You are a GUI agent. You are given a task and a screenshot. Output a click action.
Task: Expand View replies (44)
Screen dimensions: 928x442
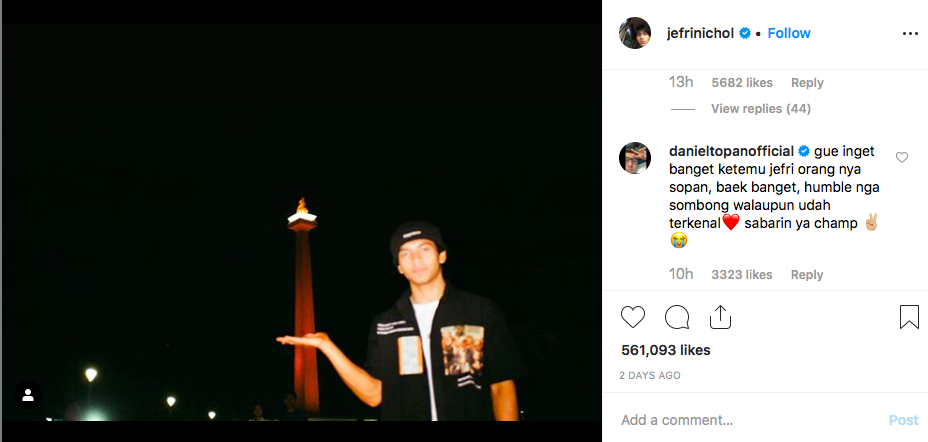pyautogui.click(x=760, y=108)
